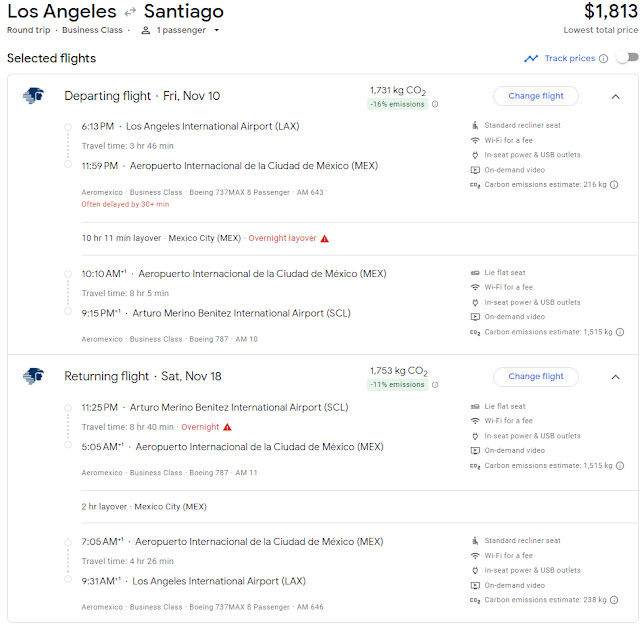Click the Track prices info icon
Screen dimensions: 640x626
[x=603, y=59]
